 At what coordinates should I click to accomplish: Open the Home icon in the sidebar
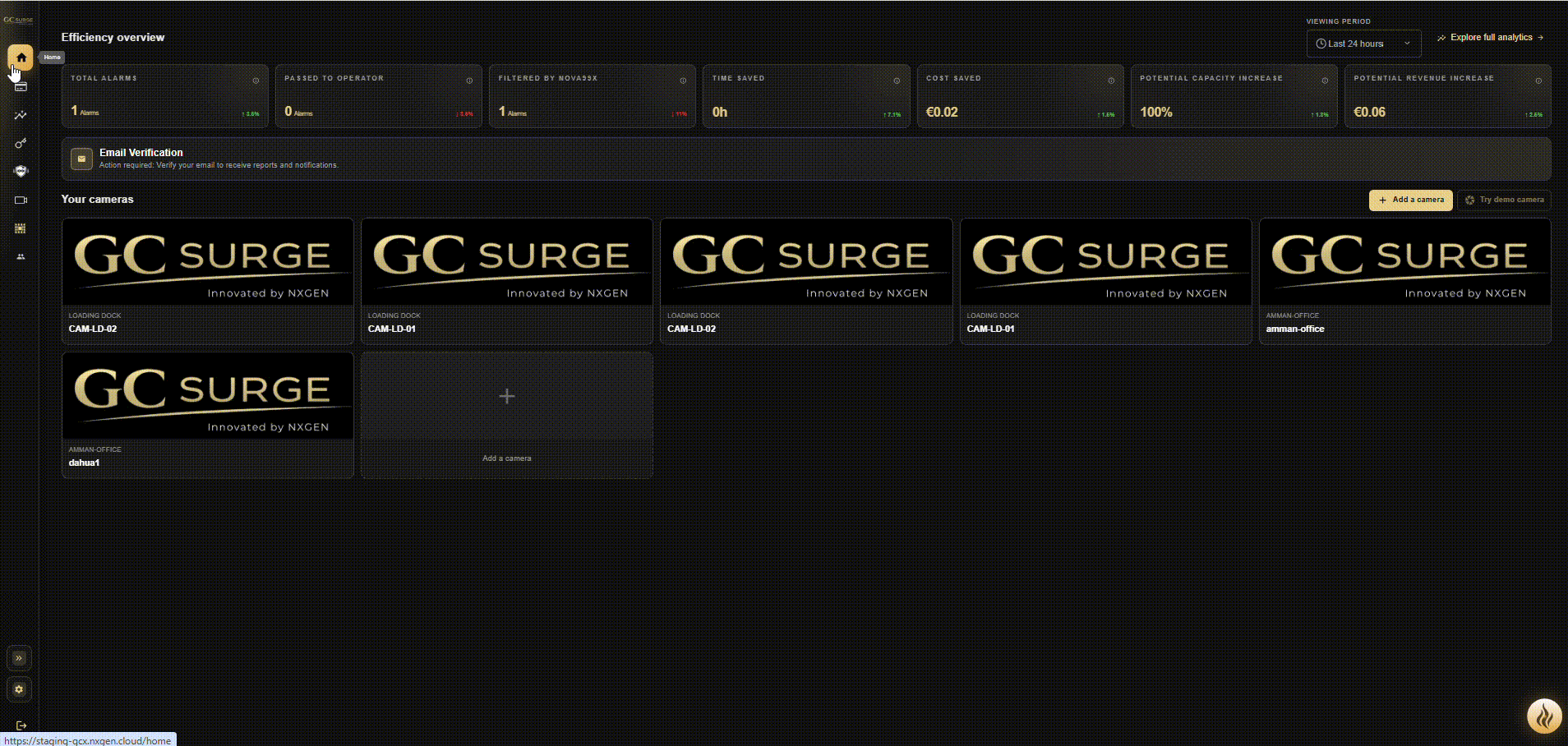pyautogui.click(x=21, y=58)
